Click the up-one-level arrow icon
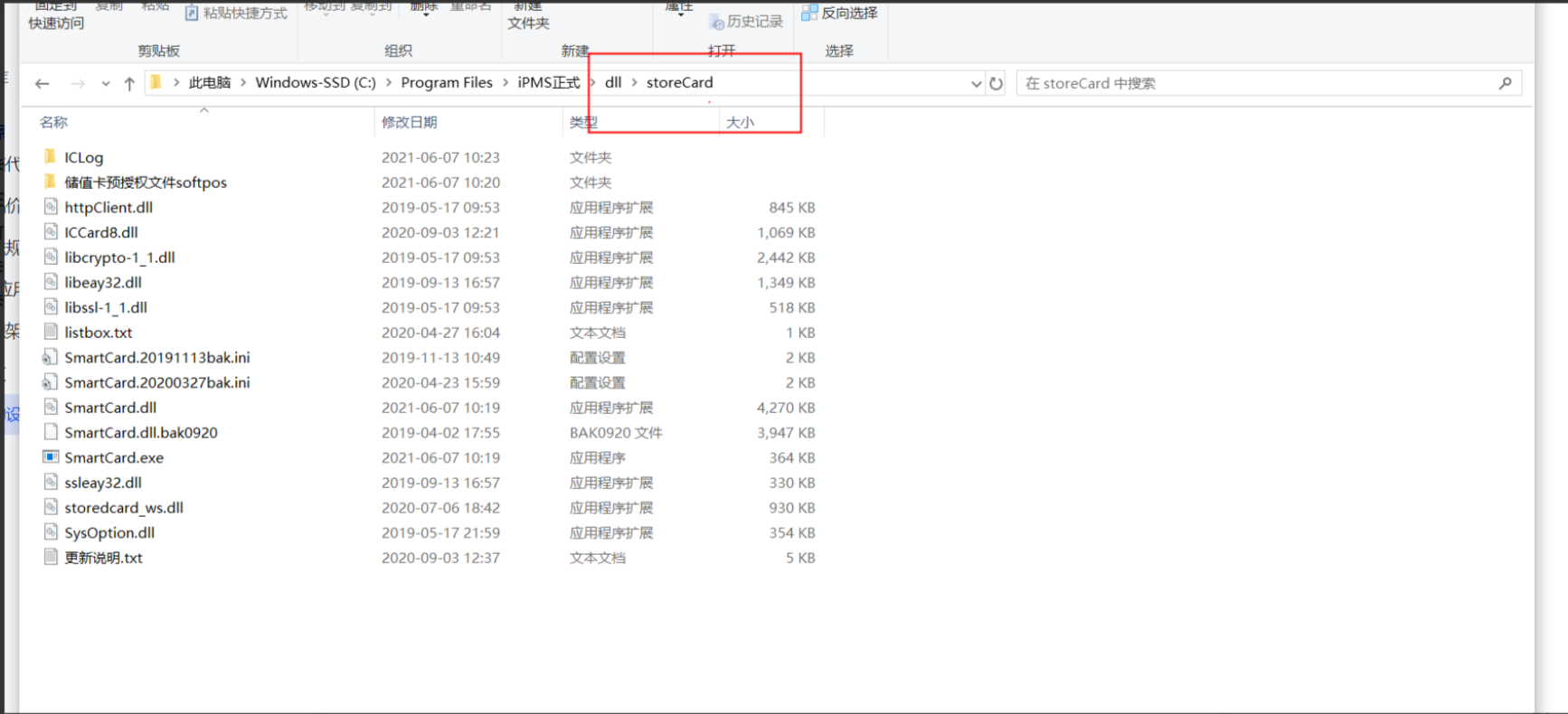The image size is (1568, 714). pos(129,84)
